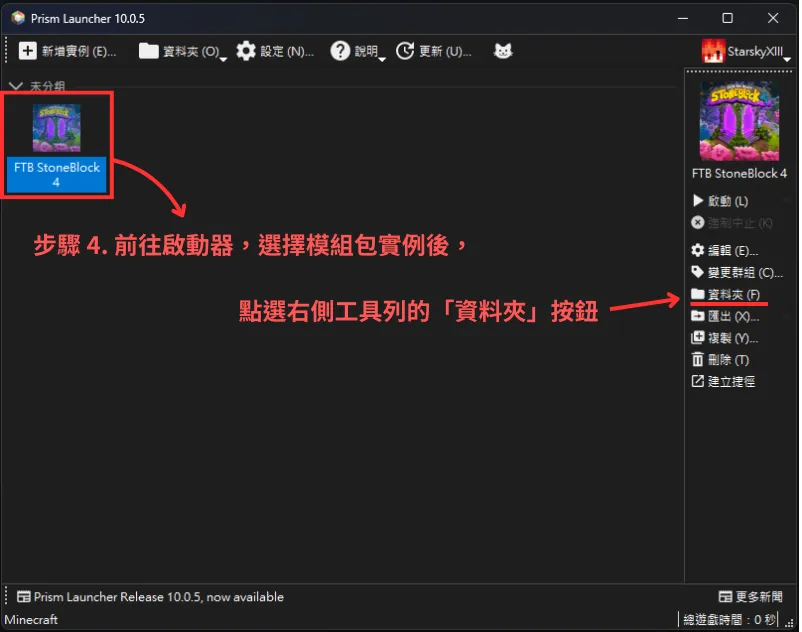Select the FTB StoneBlock 4 instance

[56, 145]
